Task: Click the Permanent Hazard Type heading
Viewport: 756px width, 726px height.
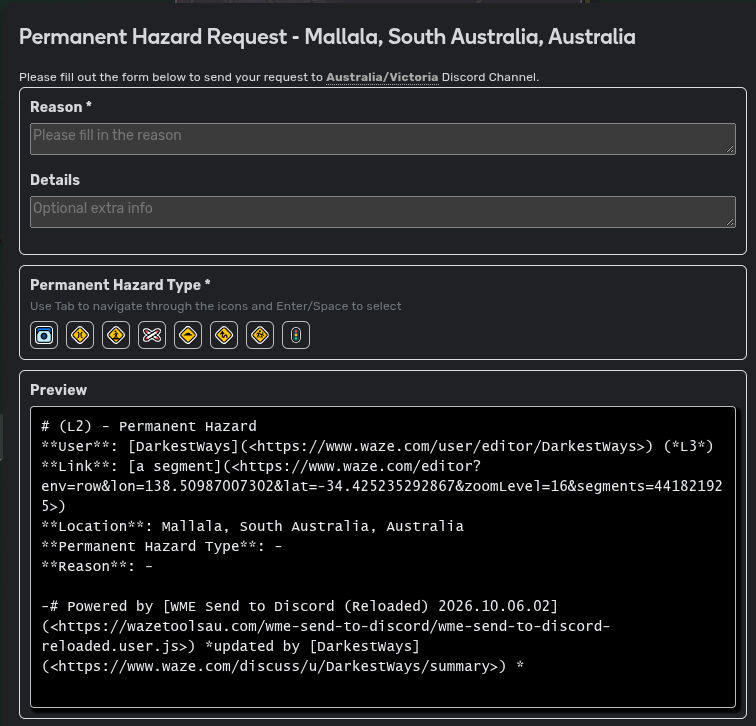Action: click(x=120, y=285)
